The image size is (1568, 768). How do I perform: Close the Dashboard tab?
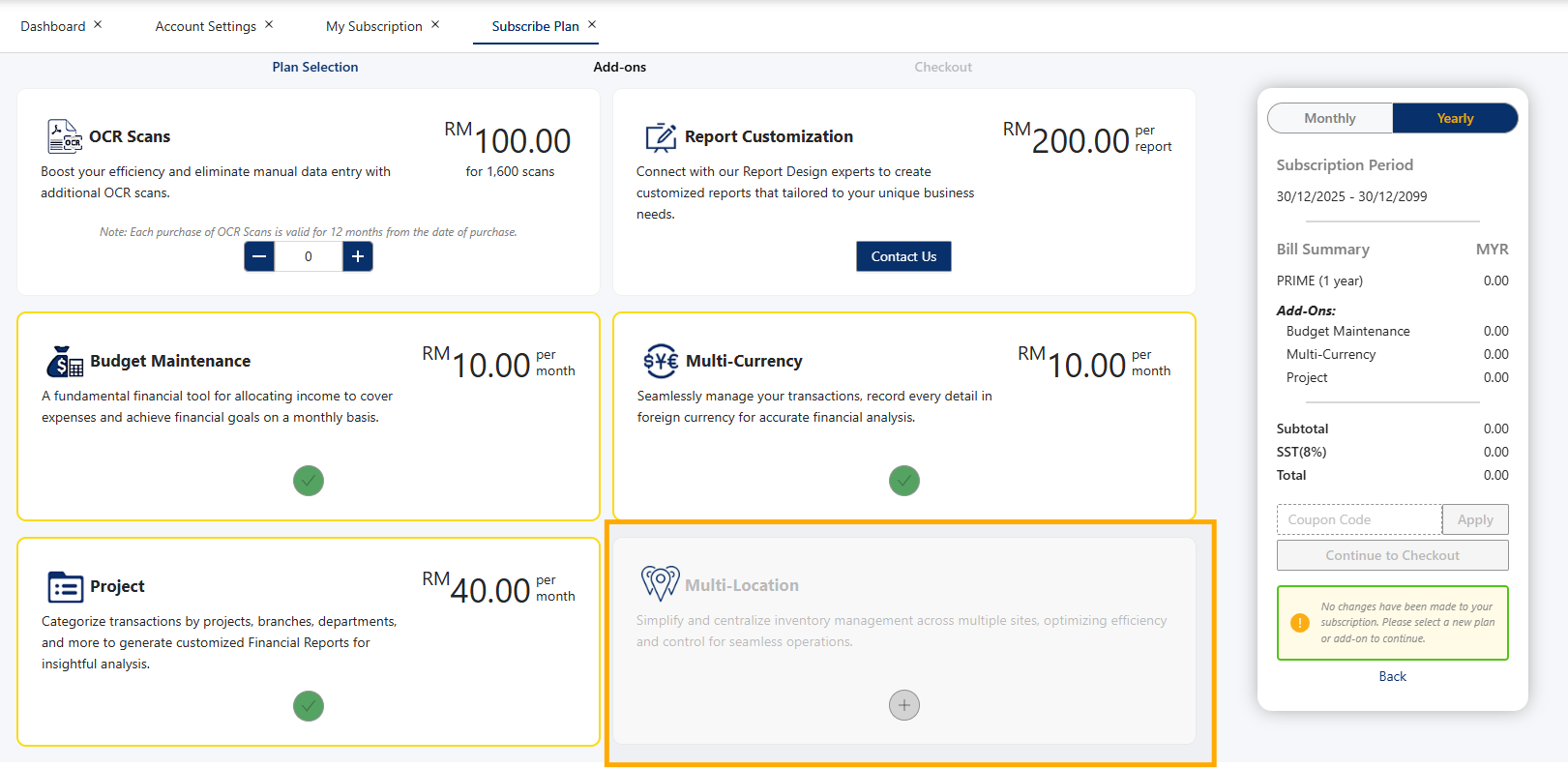[98, 24]
